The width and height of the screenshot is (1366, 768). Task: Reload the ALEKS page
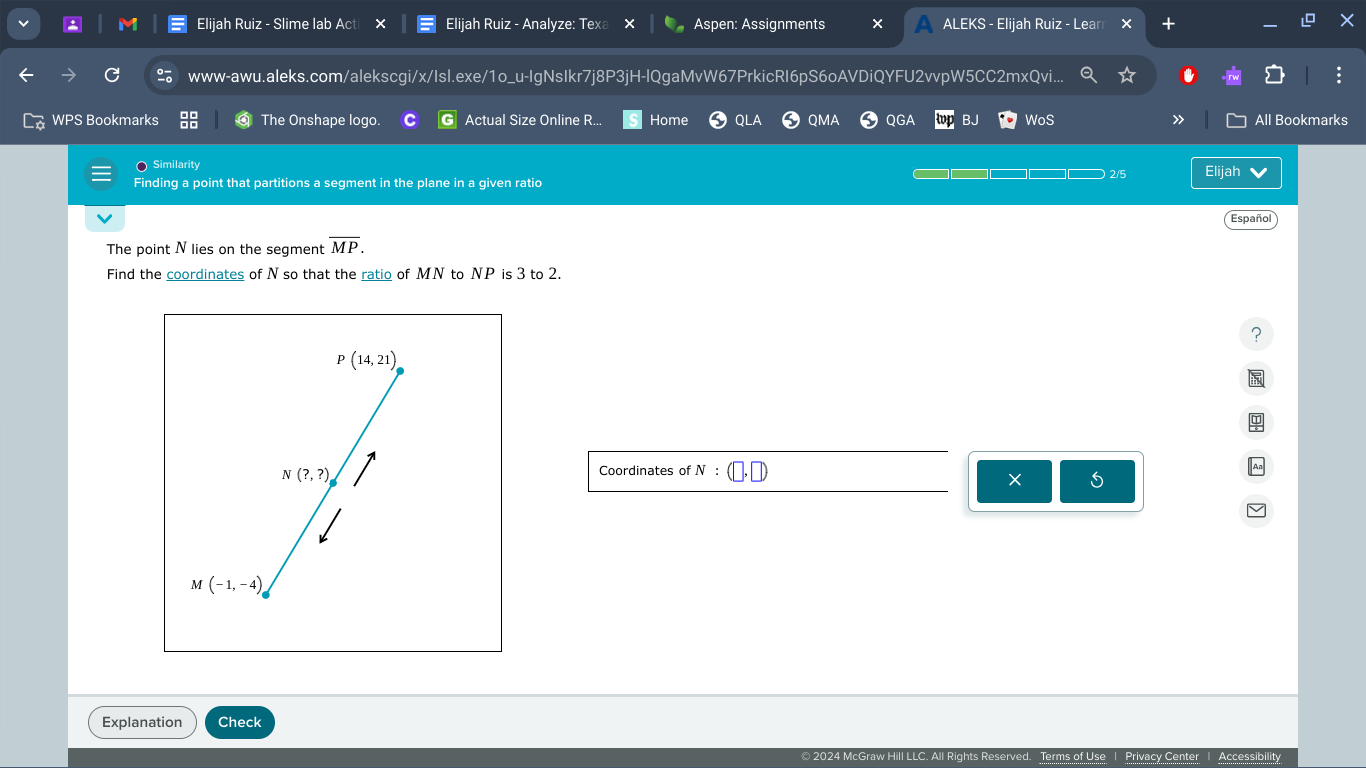tap(112, 75)
